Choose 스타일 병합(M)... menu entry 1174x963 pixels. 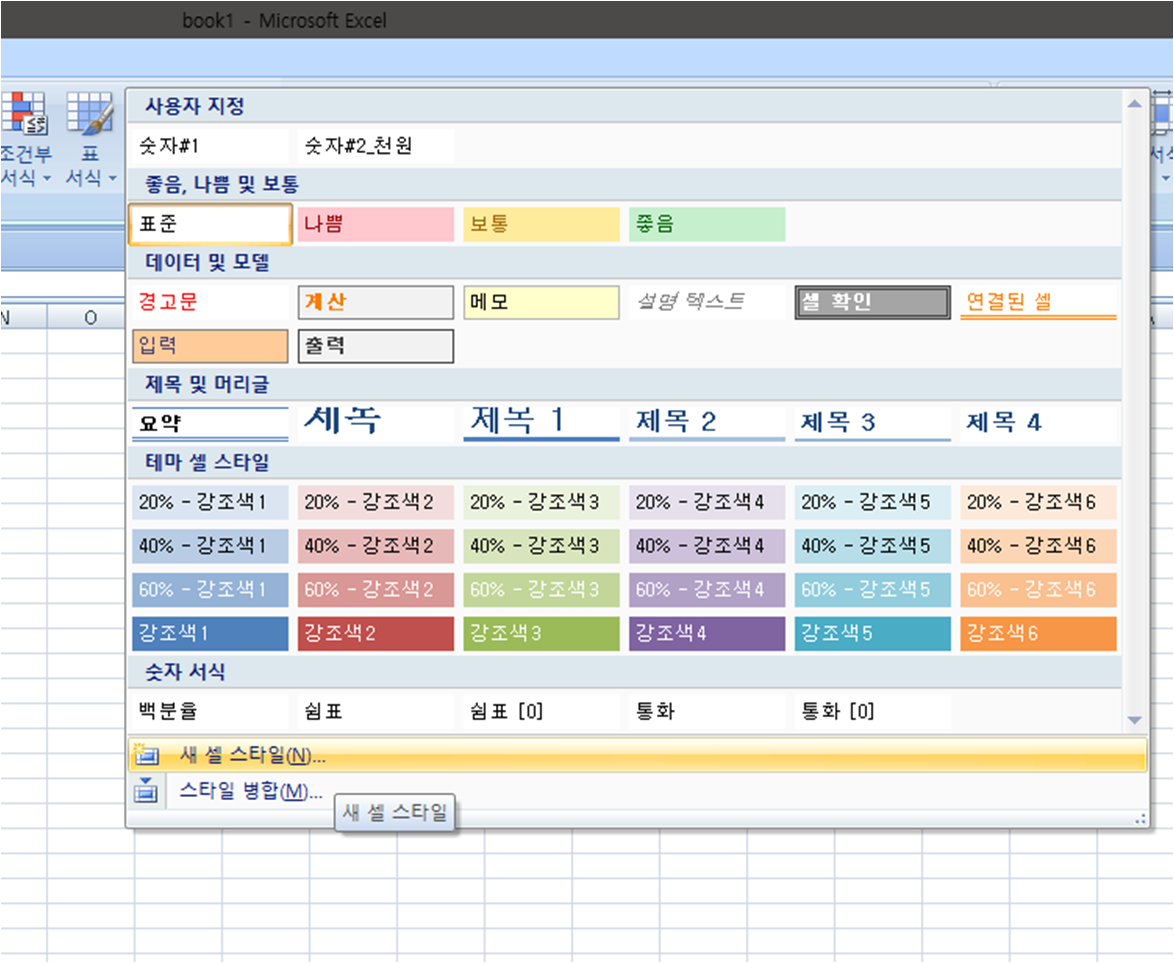(638, 790)
